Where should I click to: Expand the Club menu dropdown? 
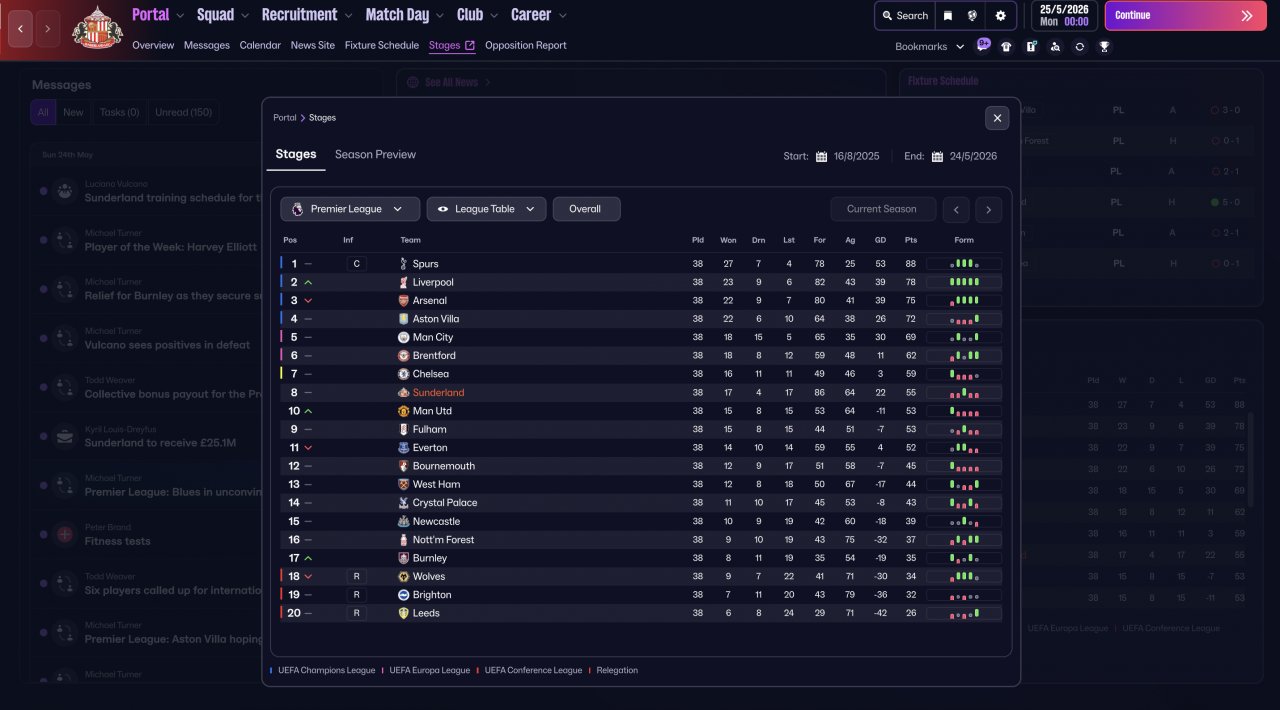point(494,16)
